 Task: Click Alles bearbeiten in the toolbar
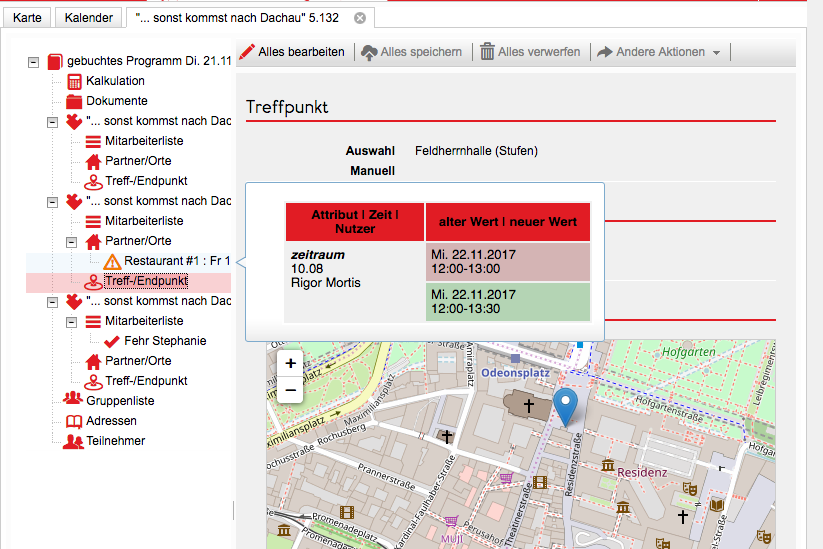pos(291,52)
